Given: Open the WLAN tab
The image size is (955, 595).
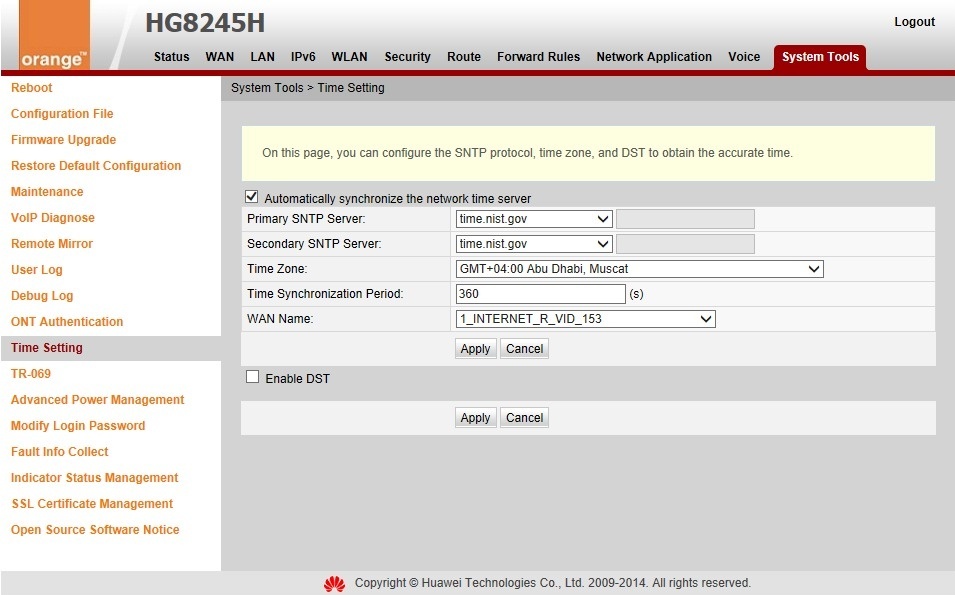Looking at the screenshot, I should [x=350, y=57].
